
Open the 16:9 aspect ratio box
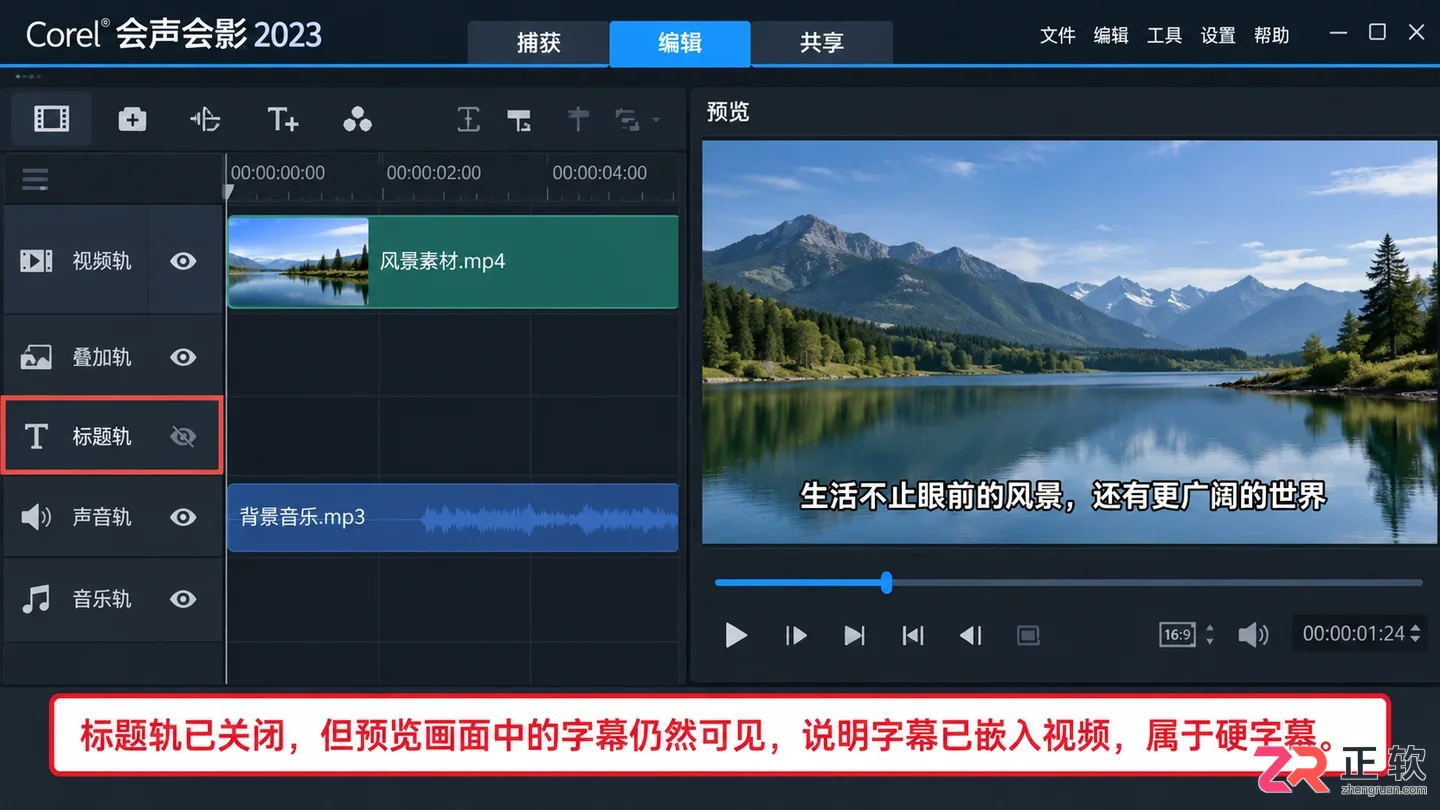pyautogui.click(x=1178, y=634)
